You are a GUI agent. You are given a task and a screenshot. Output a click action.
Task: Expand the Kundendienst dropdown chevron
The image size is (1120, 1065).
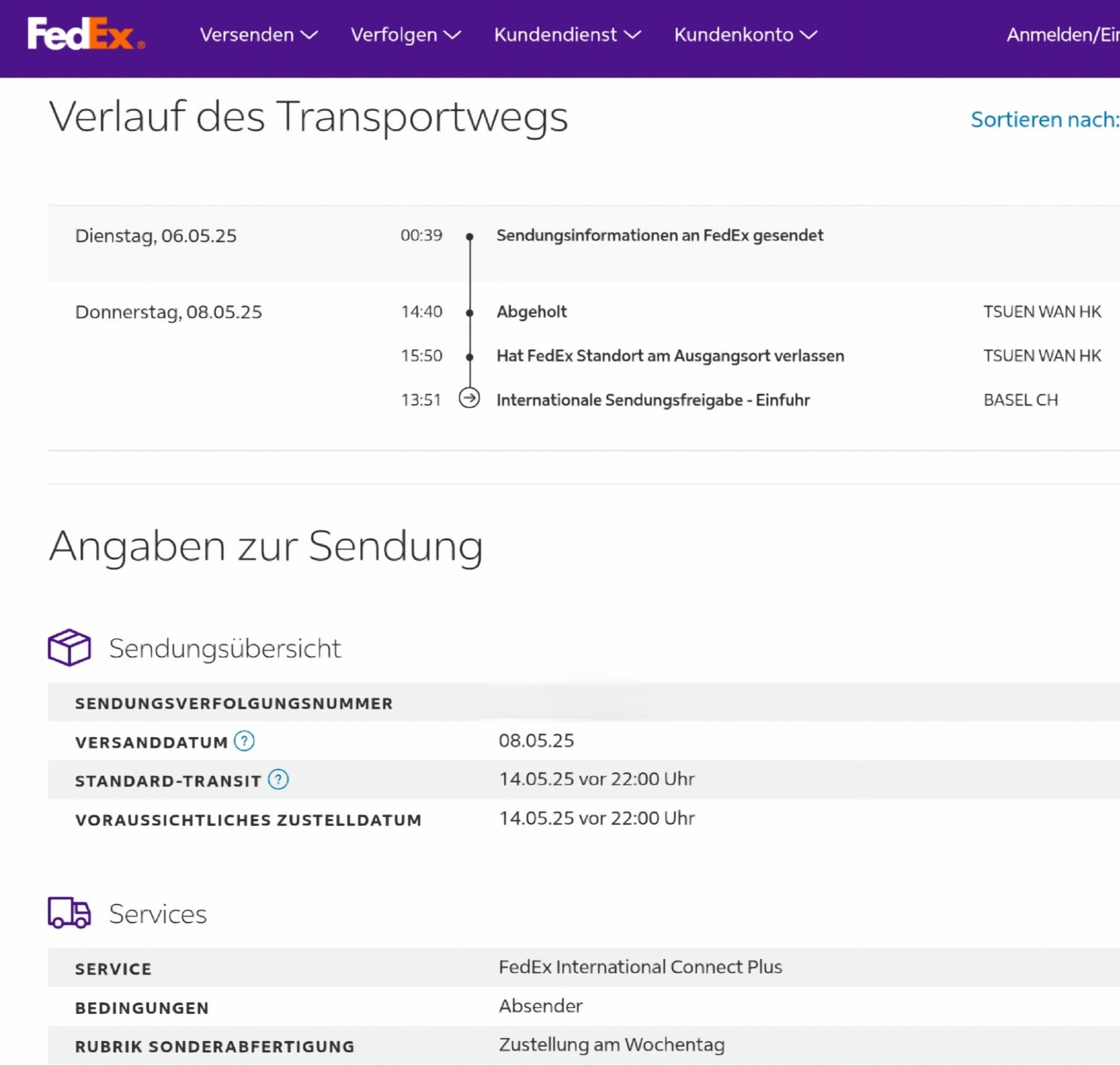click(x=632, y=35)
